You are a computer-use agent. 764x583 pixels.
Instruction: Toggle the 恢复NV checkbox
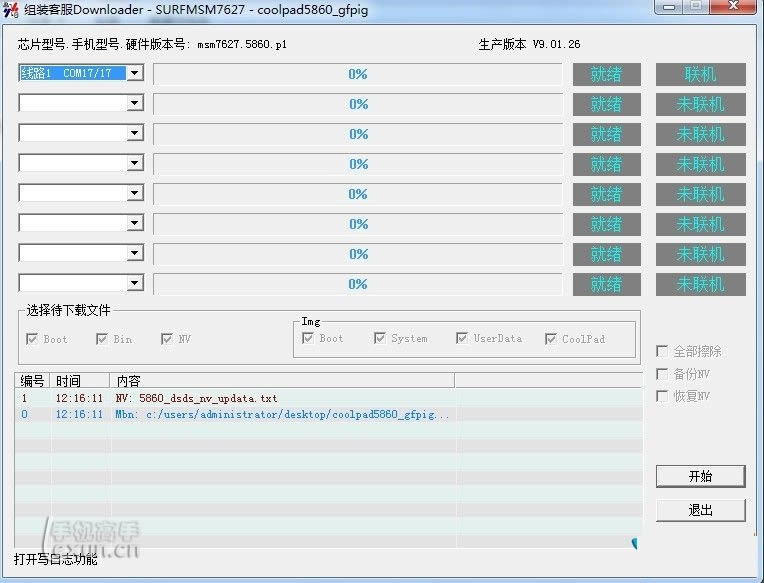[x=662, y=396]
